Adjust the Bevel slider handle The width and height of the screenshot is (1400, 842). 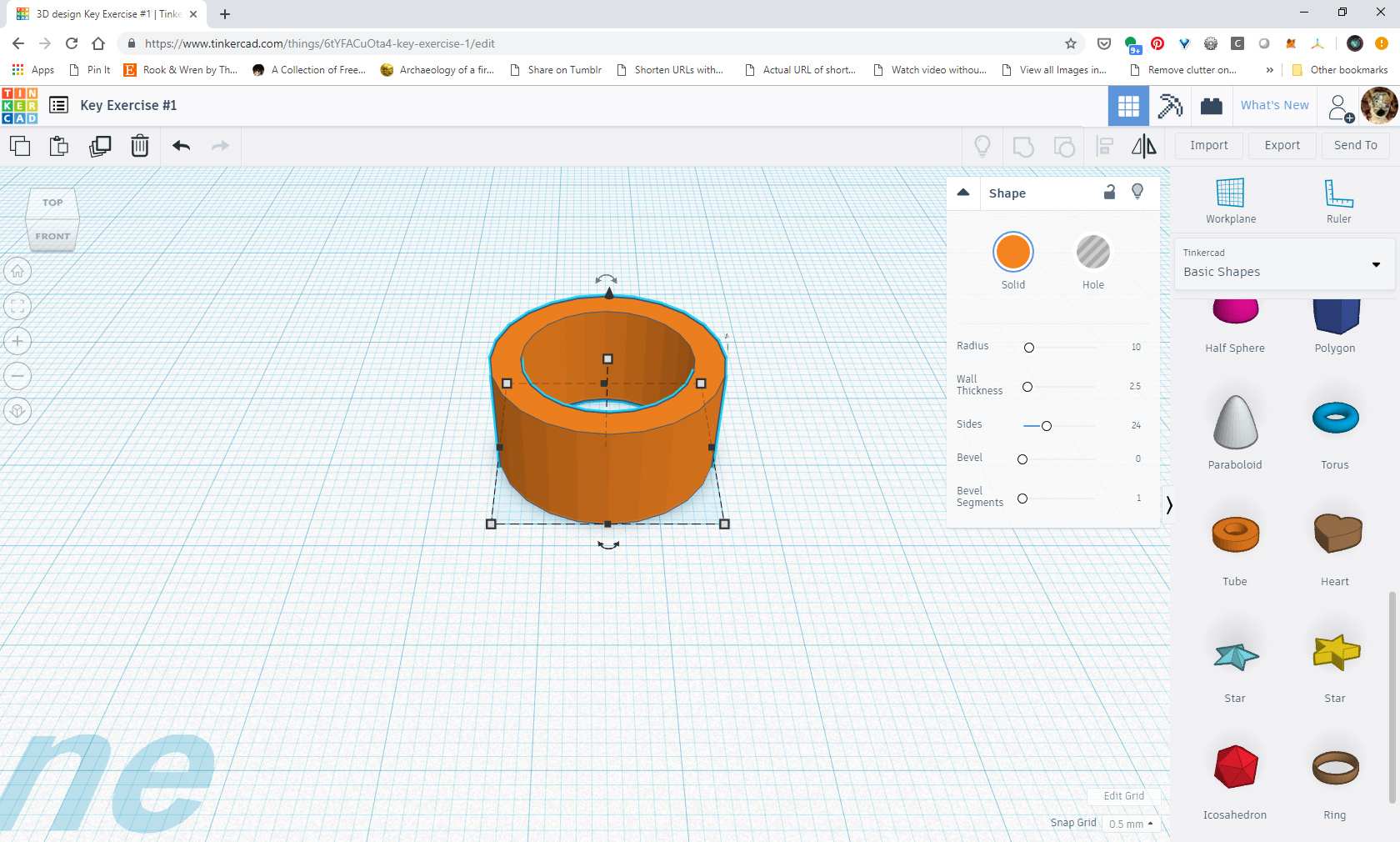click(x=1022, y=459)
